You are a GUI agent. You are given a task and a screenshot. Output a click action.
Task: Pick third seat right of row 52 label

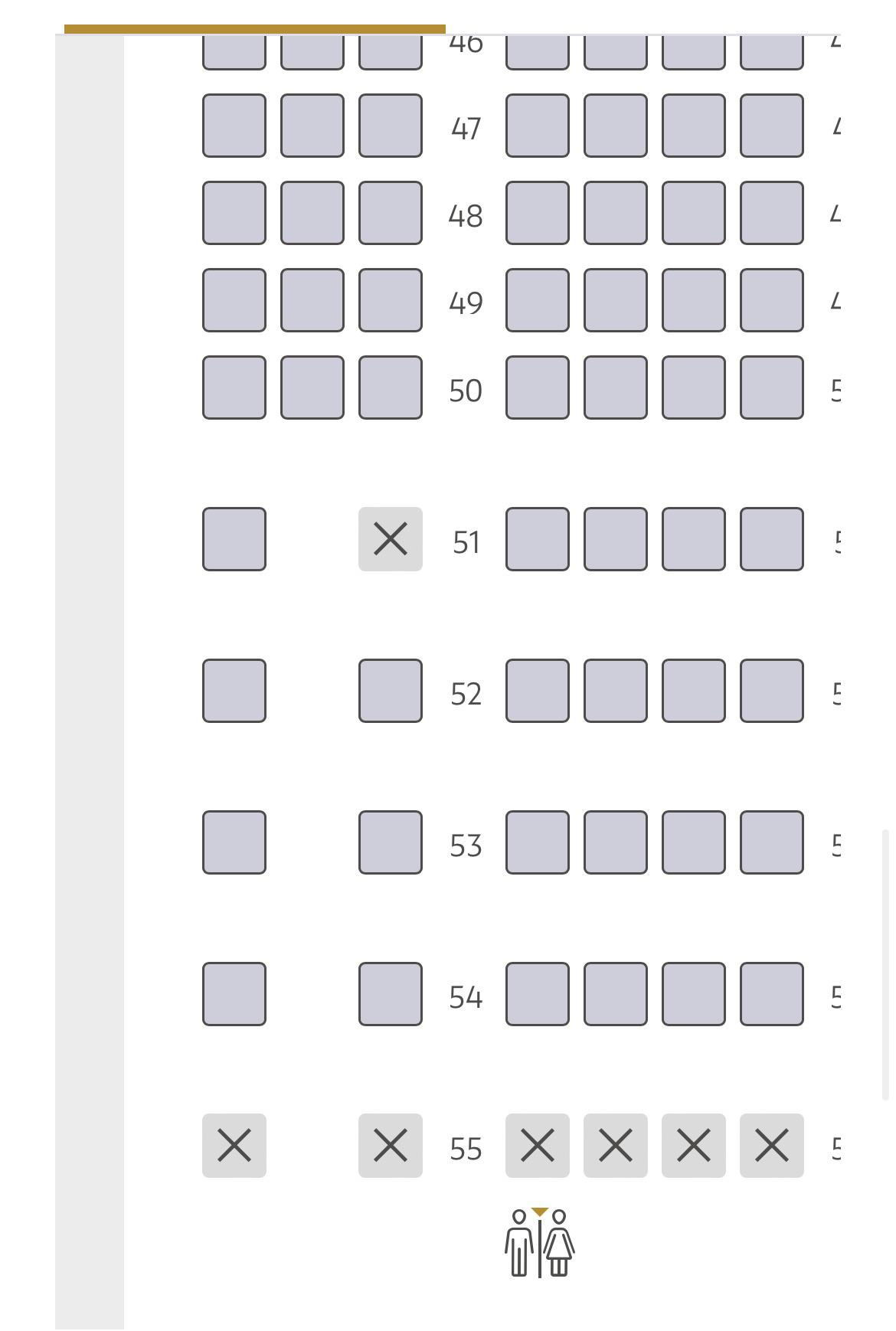tap(693, 691)
